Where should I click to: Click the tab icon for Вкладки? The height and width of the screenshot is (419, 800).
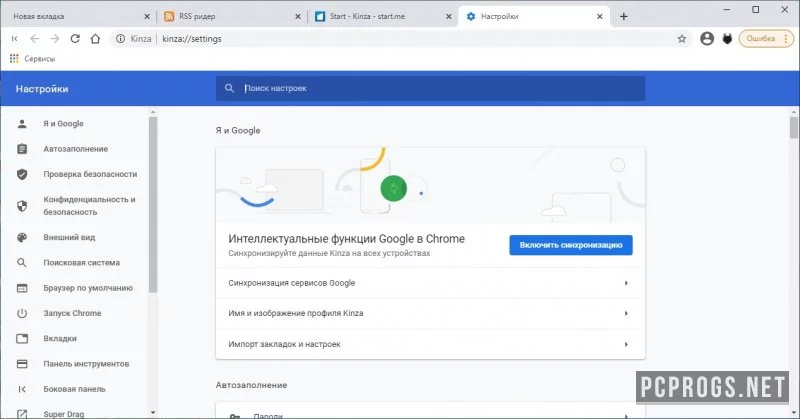[22, 338]
